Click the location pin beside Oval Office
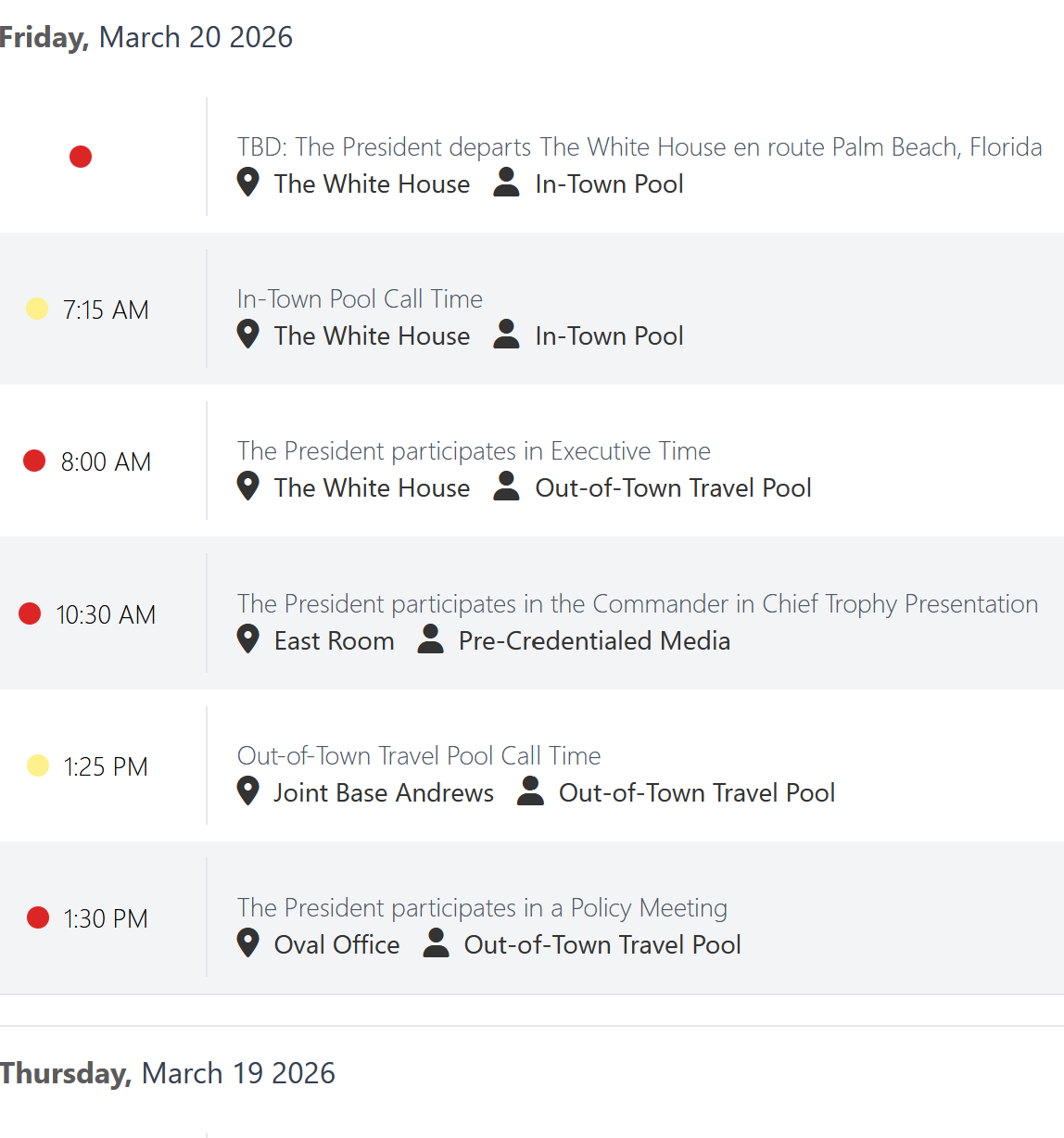 click(x=247, y=942)
